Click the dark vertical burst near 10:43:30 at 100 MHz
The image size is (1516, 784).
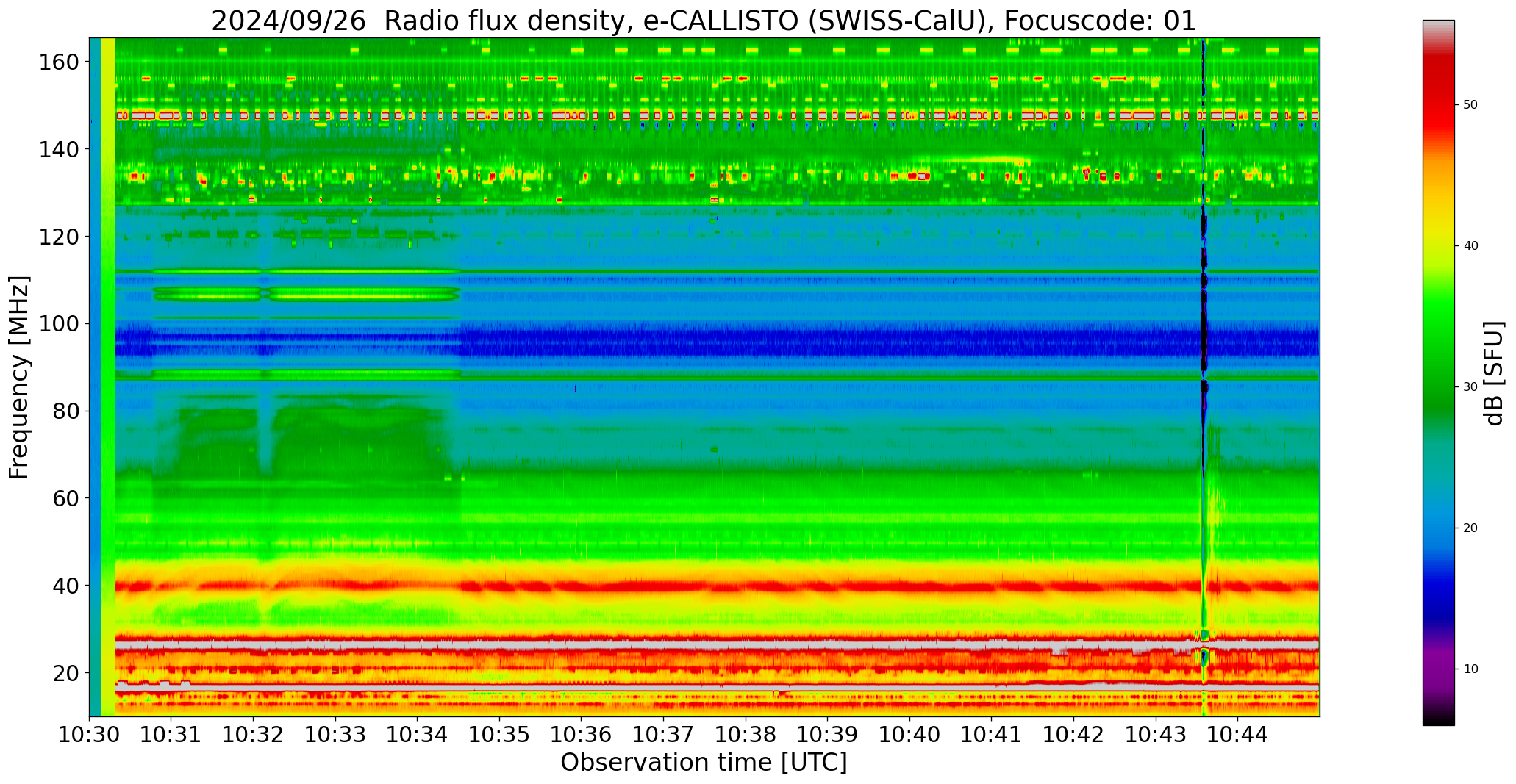(x=1204, y=323)
